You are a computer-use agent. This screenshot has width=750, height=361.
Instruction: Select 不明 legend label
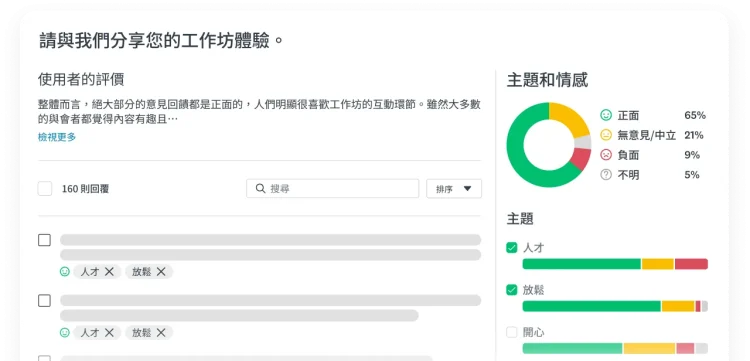(628, 175)
